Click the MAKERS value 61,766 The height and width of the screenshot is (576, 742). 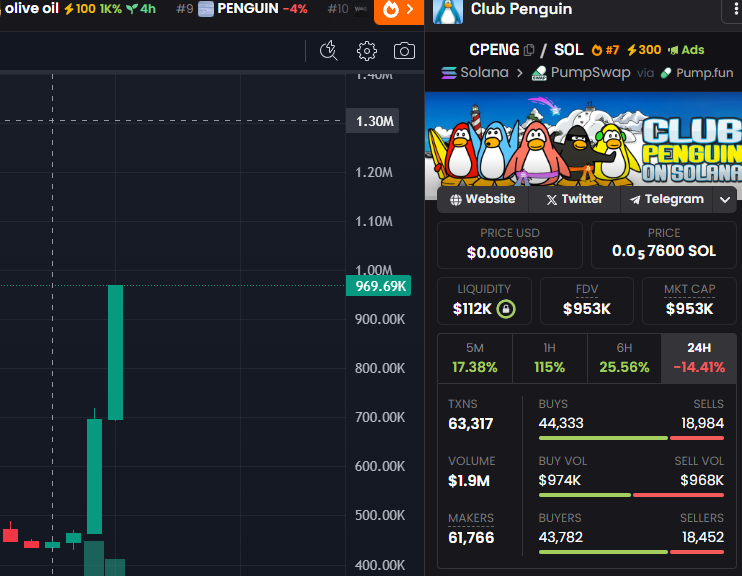(x=471, y=538)
